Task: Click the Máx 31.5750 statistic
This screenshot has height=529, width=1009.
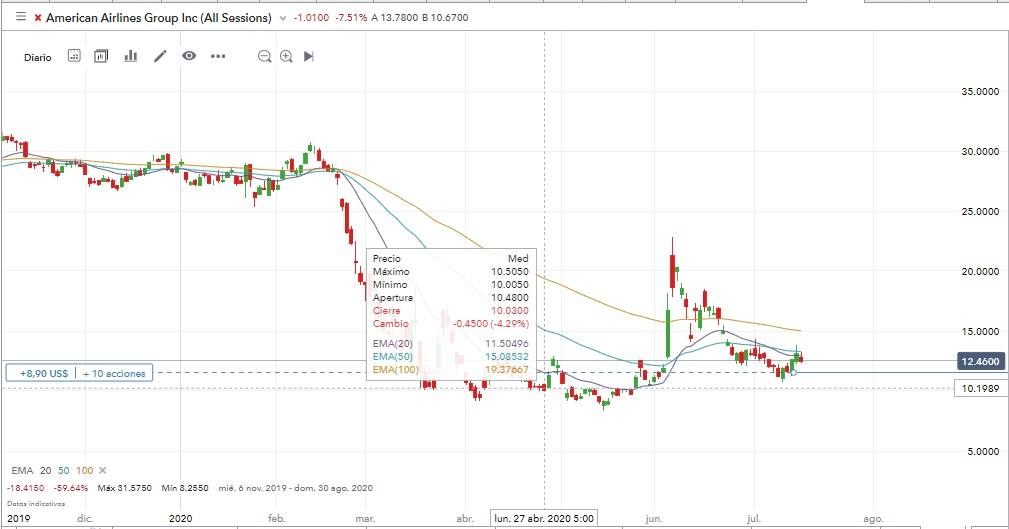Action: point(125,488)
